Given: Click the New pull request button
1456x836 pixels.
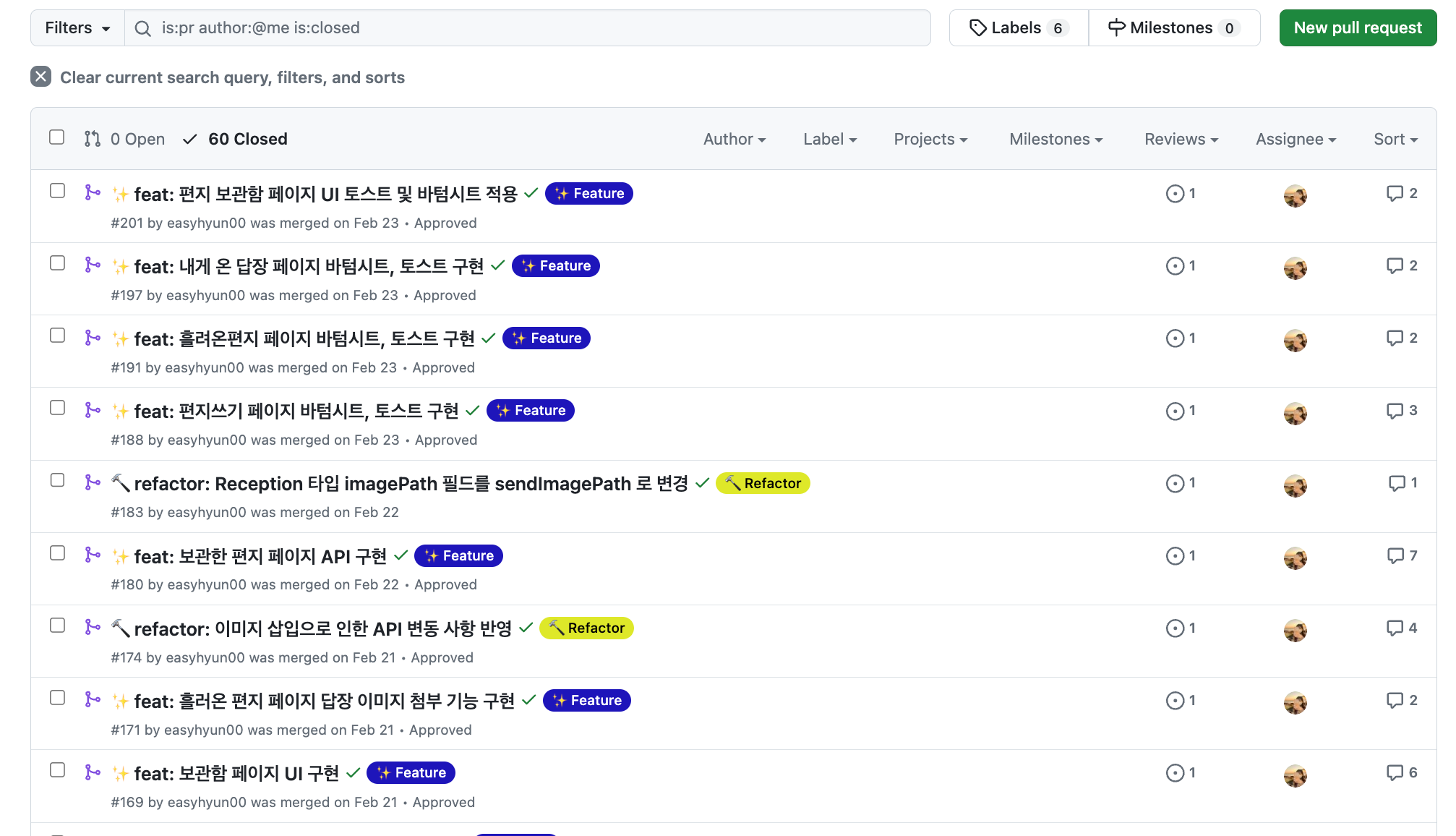Looking at the screenshot, I should (1357, 27).
